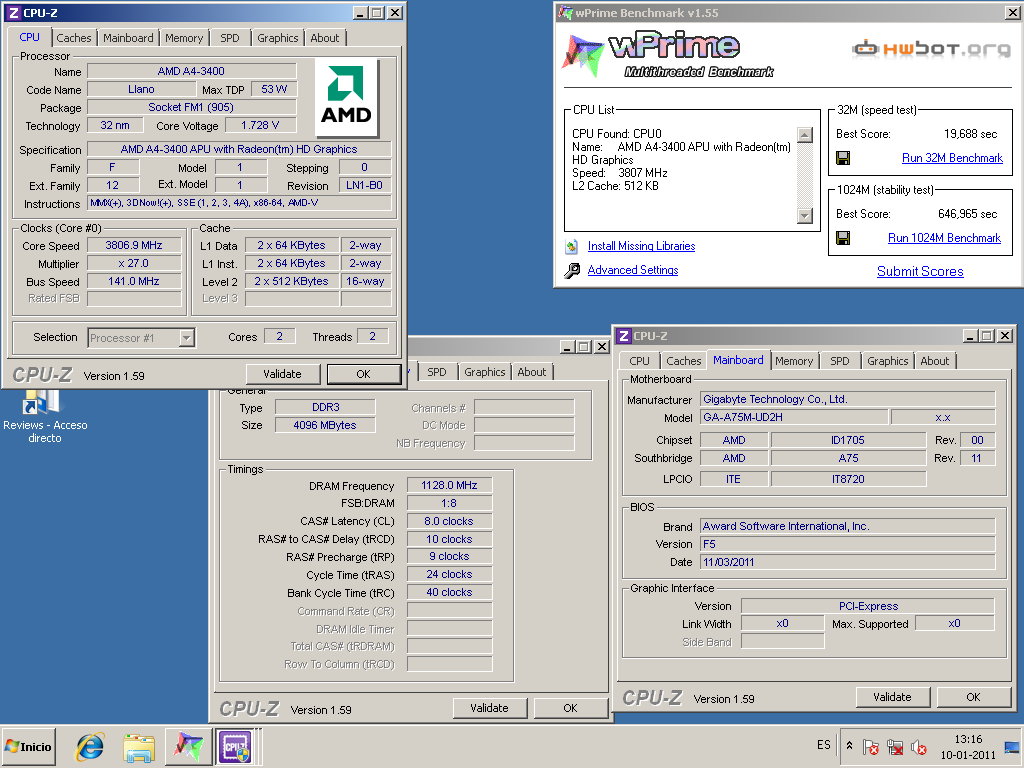Click the Action Center flag tray icon

pyautogui.click(x=870, y=746)
